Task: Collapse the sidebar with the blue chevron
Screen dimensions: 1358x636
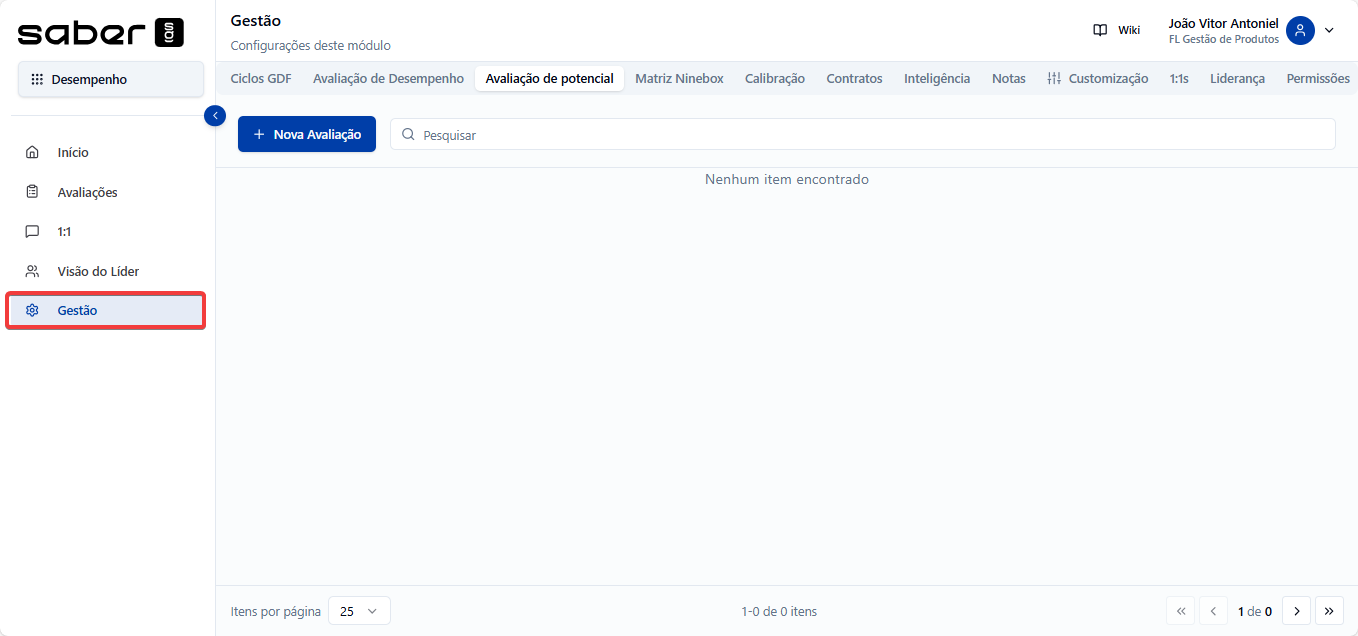Action: click(x=214, y=116)
